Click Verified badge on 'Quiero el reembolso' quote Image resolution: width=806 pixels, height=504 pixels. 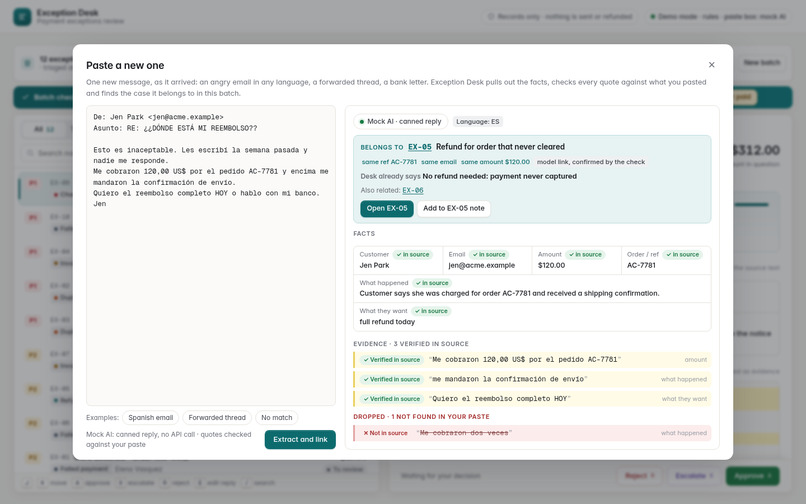click(x=392, y=399)
